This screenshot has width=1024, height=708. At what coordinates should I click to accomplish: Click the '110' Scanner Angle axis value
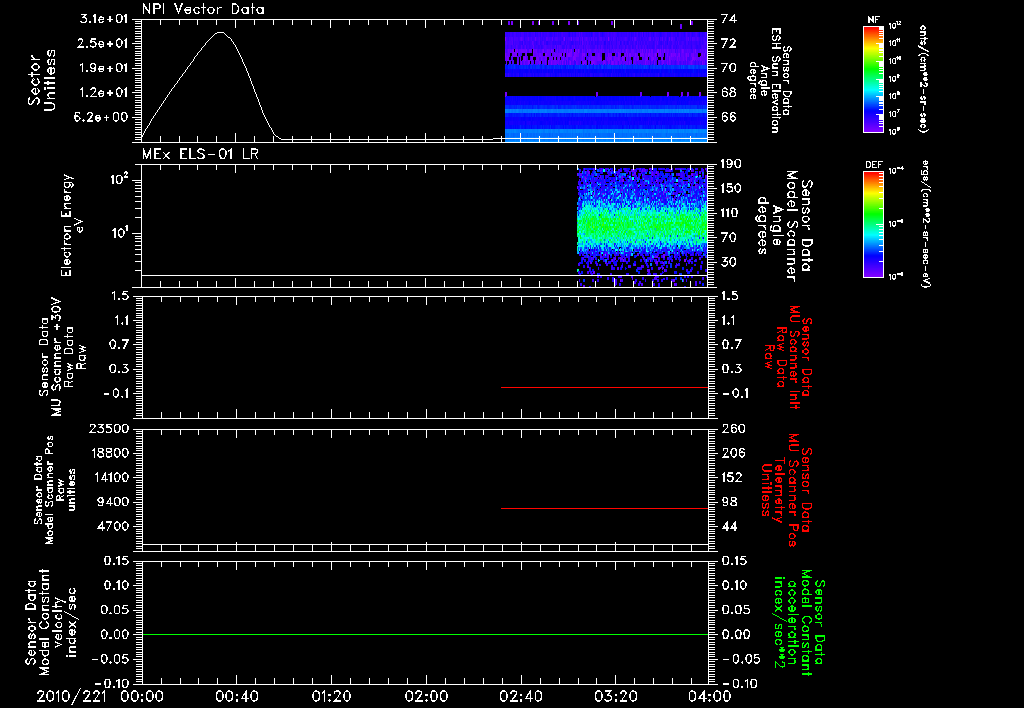click(731, 213)
